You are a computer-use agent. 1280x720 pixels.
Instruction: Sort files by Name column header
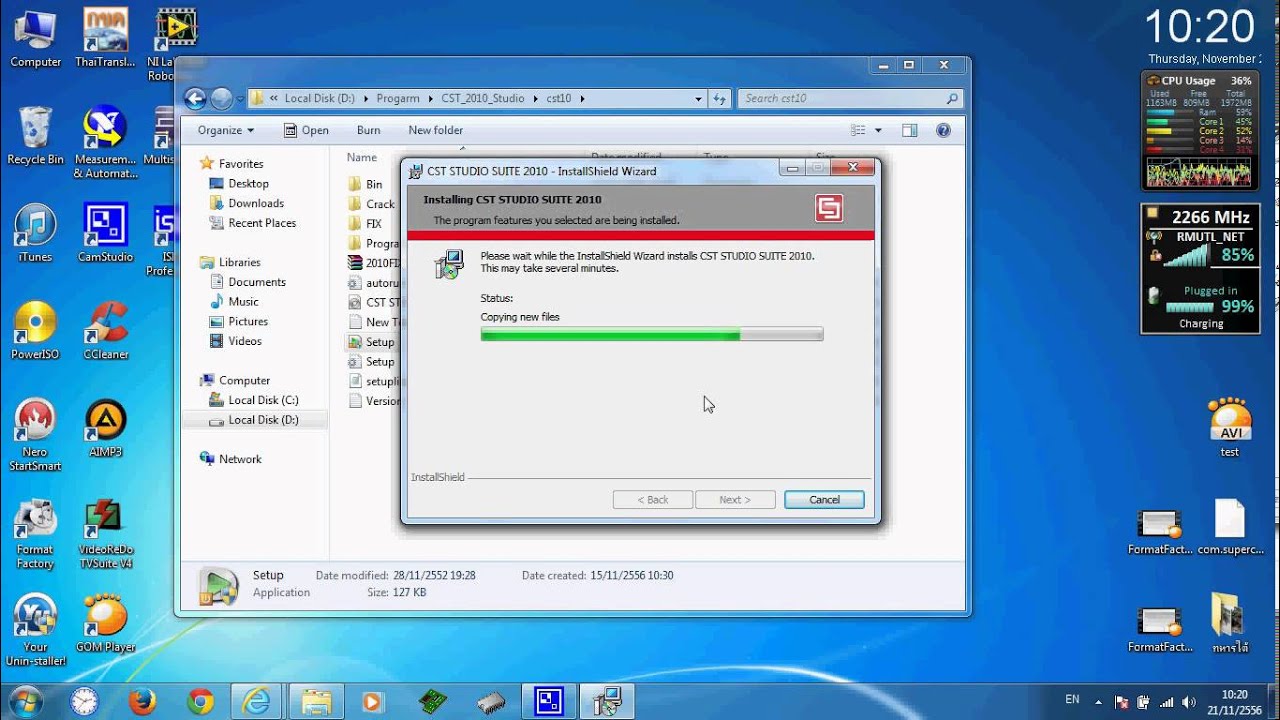click(362, 157)
